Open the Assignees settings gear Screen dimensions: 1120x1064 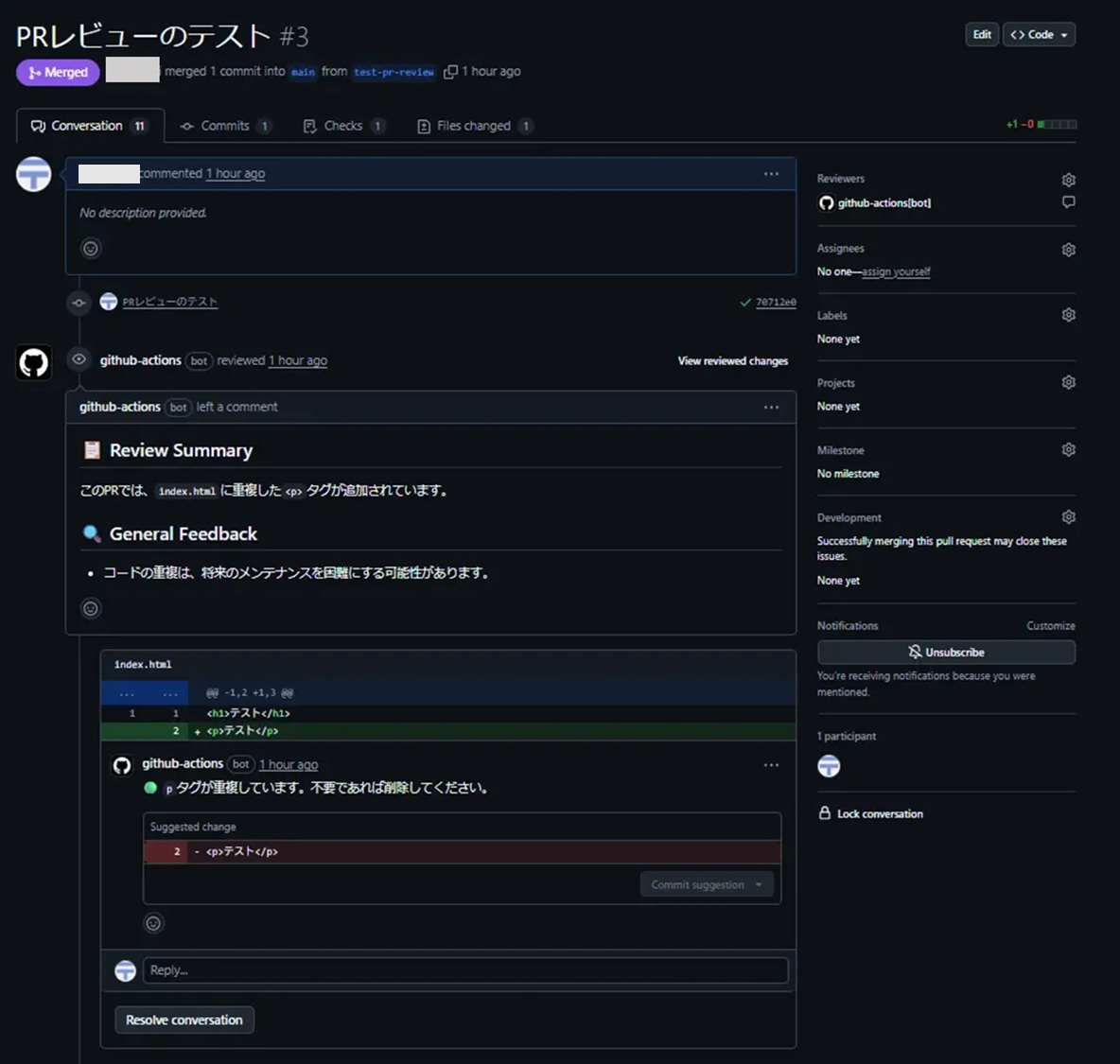tap(1068, 250)
